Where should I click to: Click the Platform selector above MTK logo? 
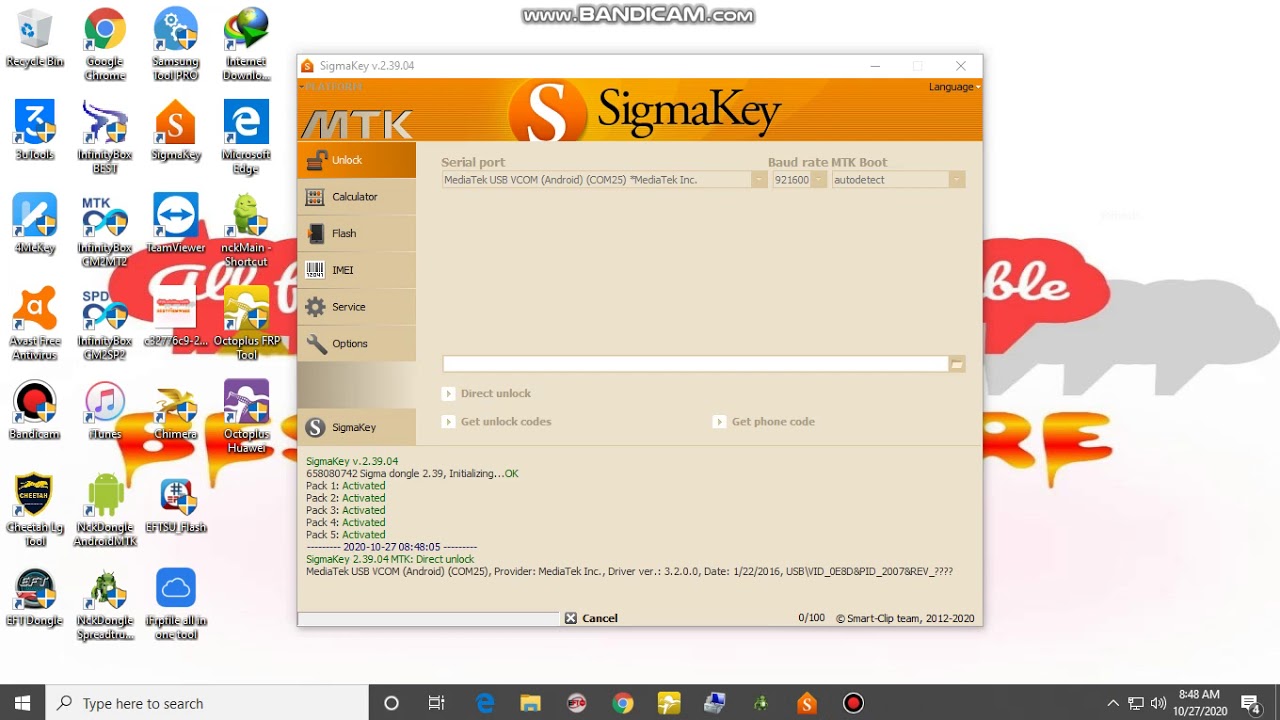(x=332, y=87)
